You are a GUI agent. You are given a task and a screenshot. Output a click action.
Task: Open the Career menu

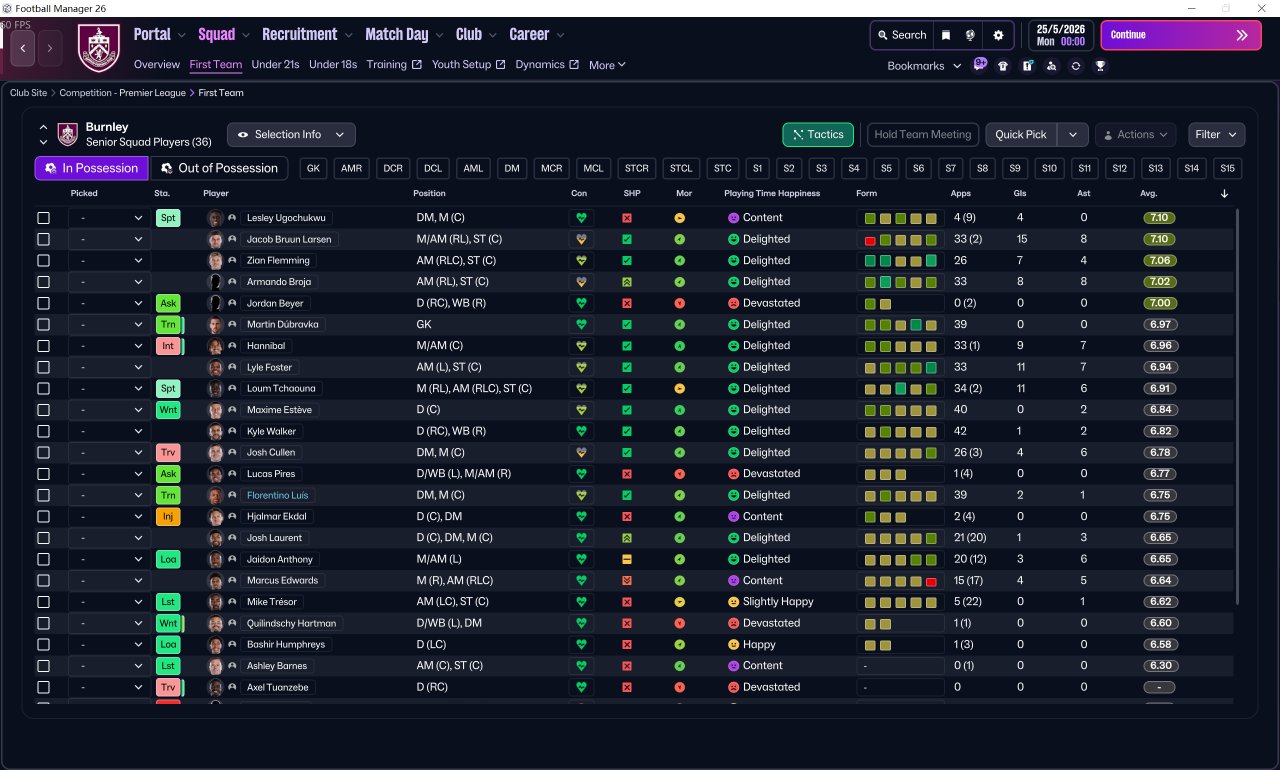coord(537,35)
